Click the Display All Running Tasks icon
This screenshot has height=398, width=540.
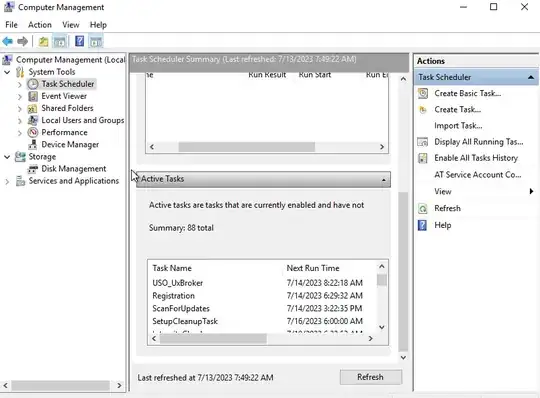pos(423,142)
